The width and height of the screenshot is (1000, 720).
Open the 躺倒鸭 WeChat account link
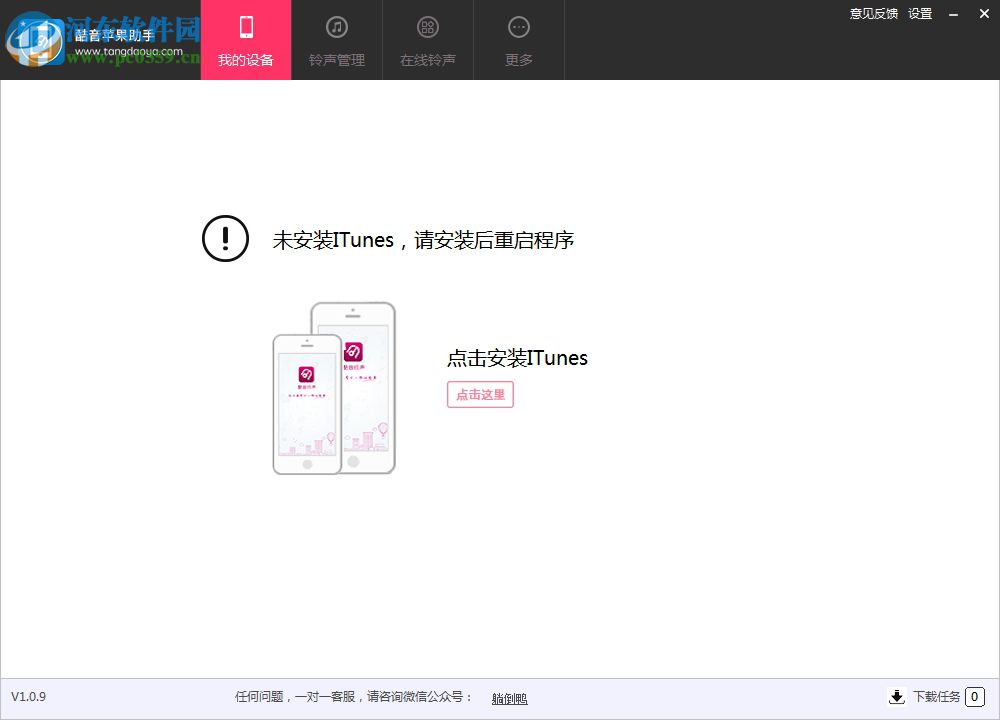point(508,697)
